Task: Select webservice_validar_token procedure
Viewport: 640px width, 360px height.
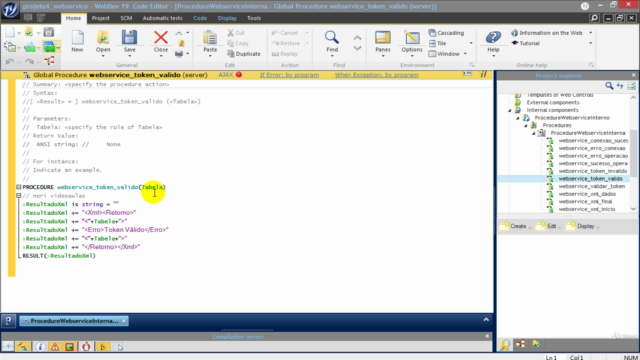Action: point(591,186)
